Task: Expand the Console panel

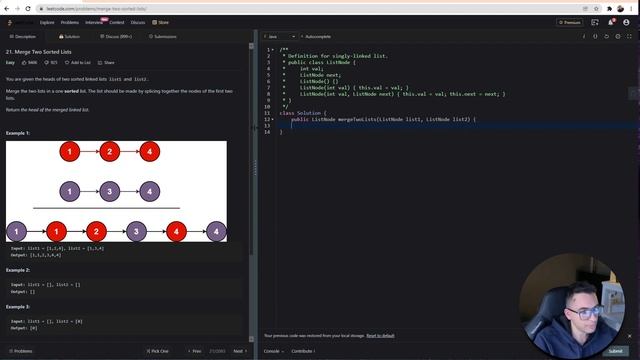Action: (273, 351)
